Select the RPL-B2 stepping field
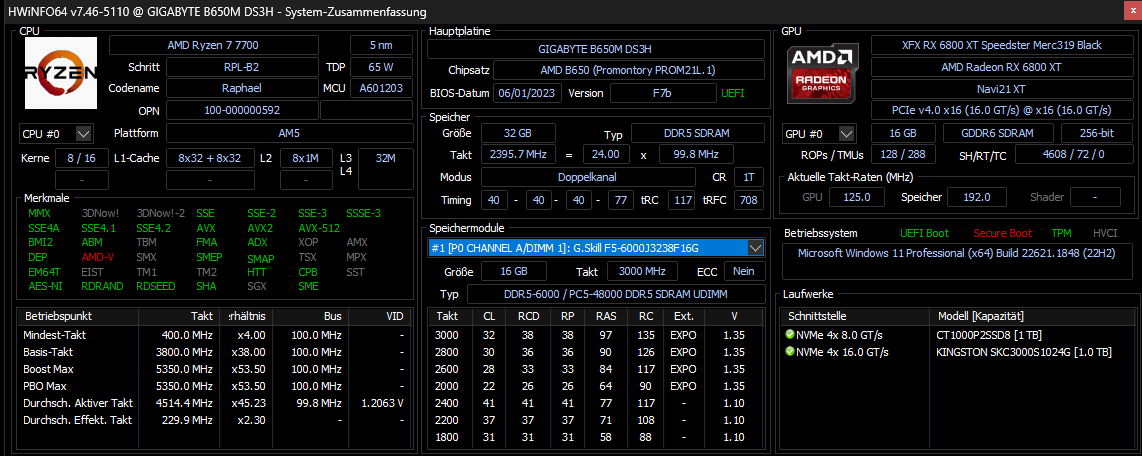 [242, 68]
